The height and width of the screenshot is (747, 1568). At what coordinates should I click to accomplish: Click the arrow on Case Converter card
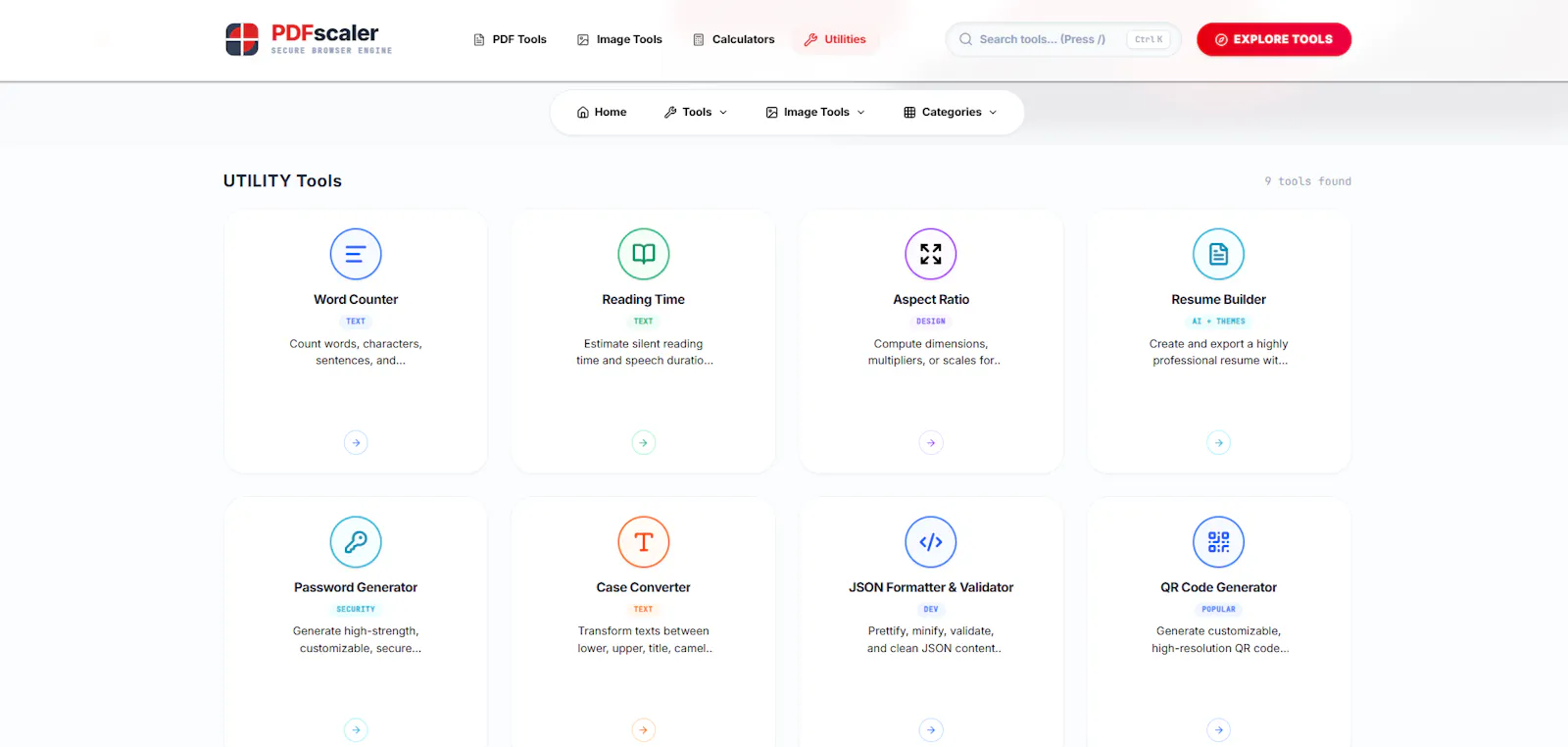[x=644, y=730]
